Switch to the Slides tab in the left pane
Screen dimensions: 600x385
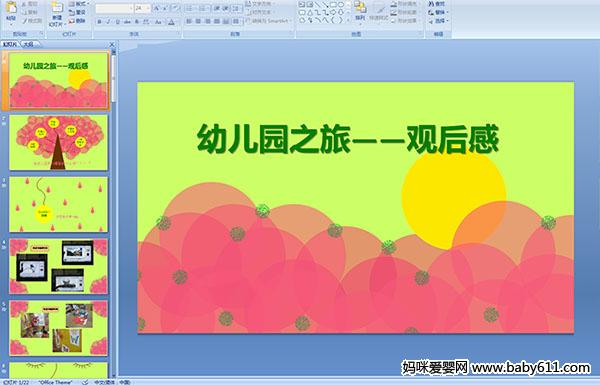[10, 44]
